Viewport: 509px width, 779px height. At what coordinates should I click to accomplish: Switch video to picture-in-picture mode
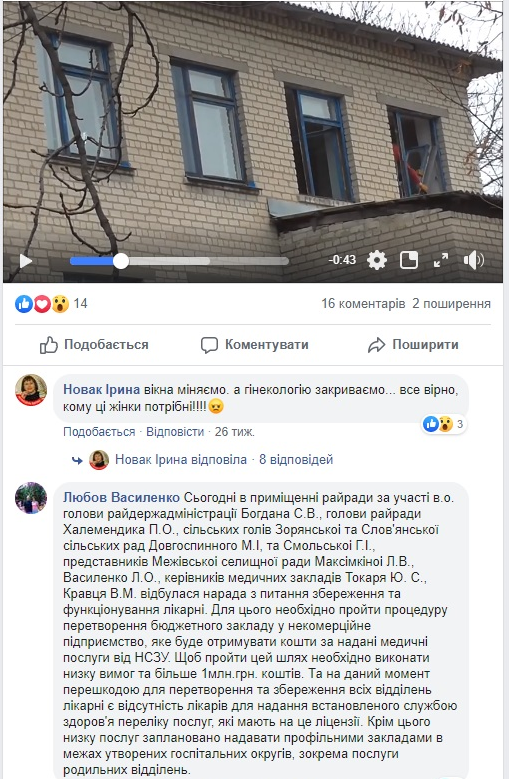(409, 260)
